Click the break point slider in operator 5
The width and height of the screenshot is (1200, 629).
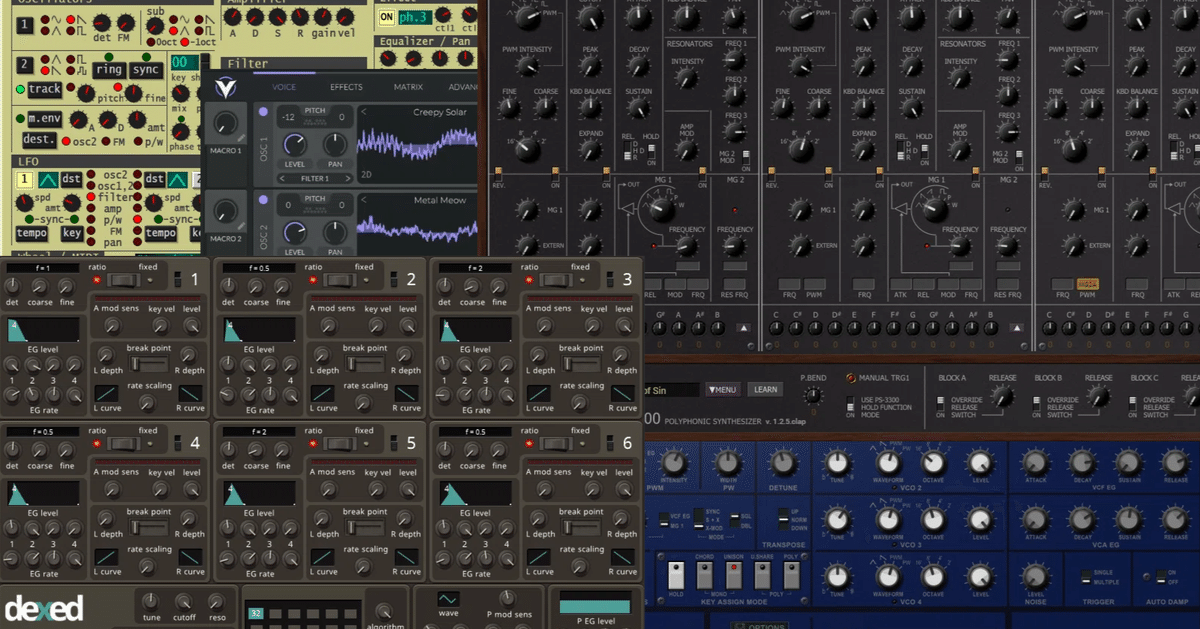click(x=366, y=525)
